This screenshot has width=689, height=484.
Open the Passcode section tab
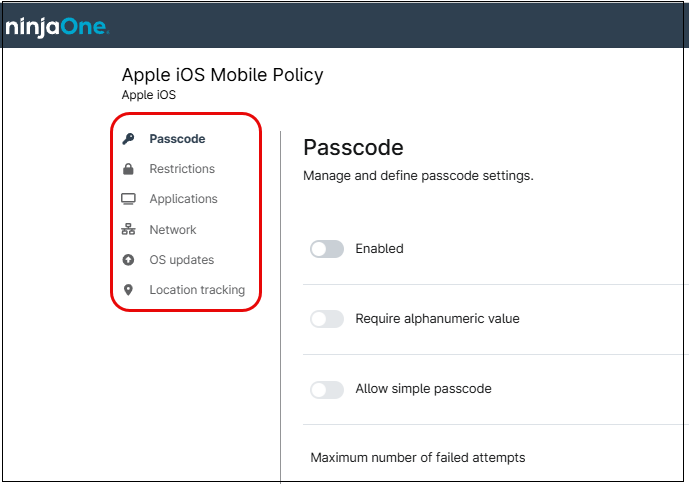(177, 139)
